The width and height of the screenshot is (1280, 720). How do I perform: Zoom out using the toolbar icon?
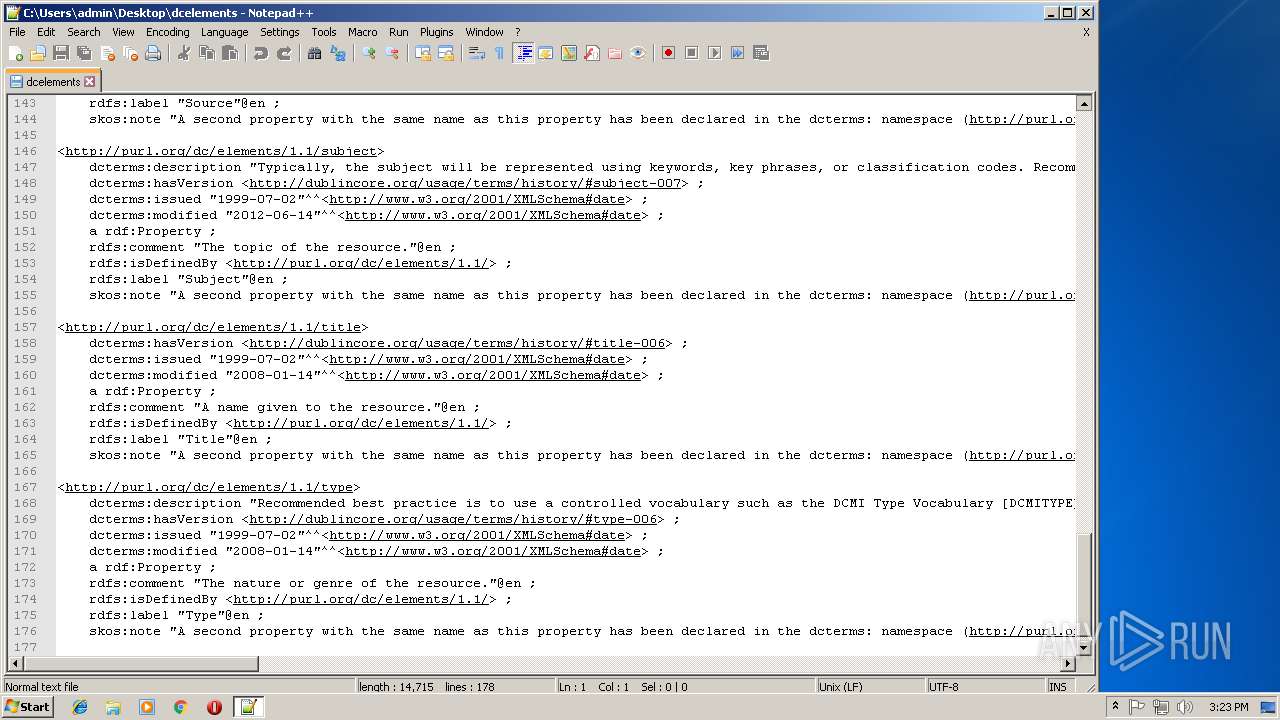coord(392,53)
